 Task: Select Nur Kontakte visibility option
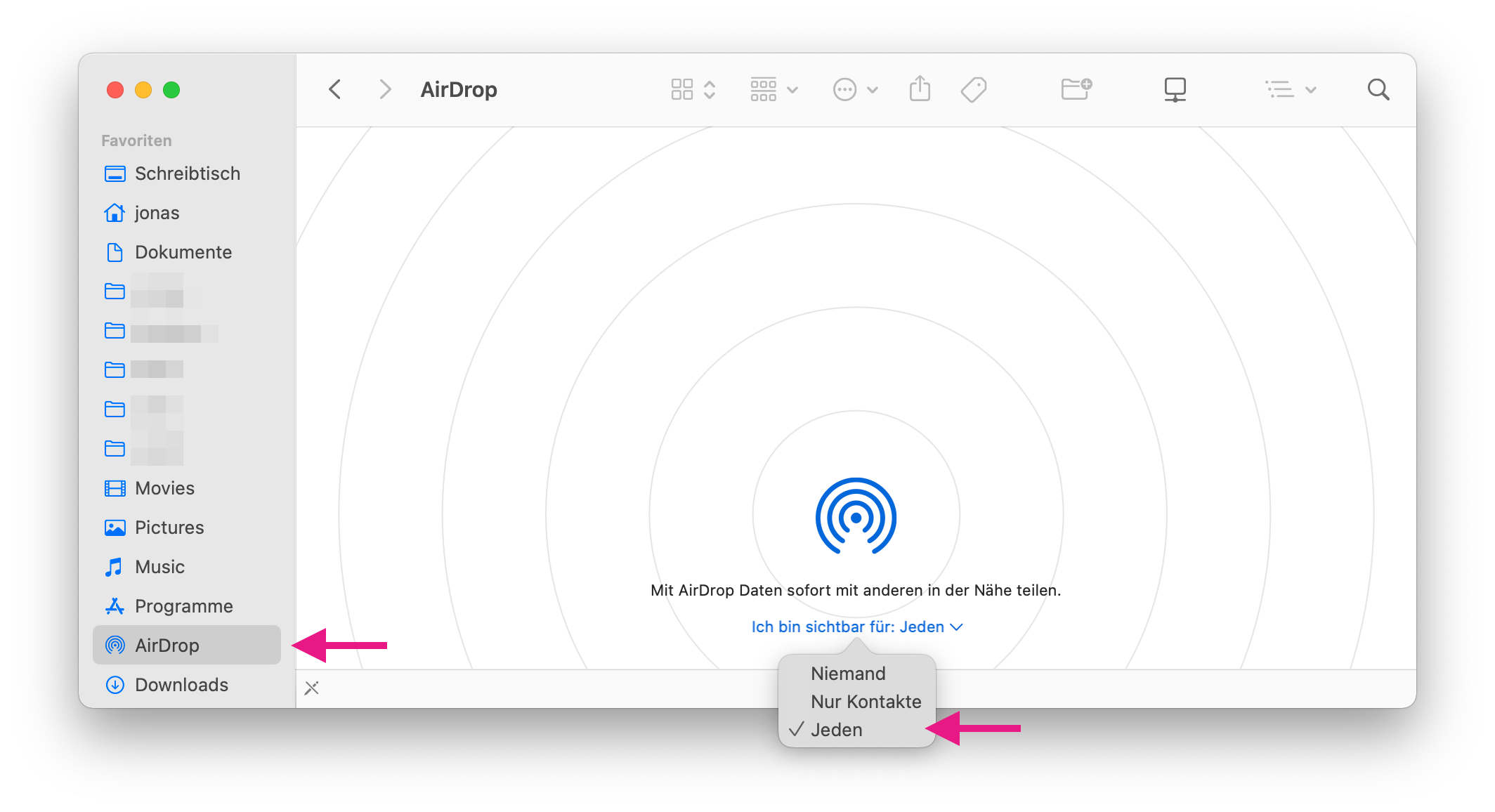866,702
